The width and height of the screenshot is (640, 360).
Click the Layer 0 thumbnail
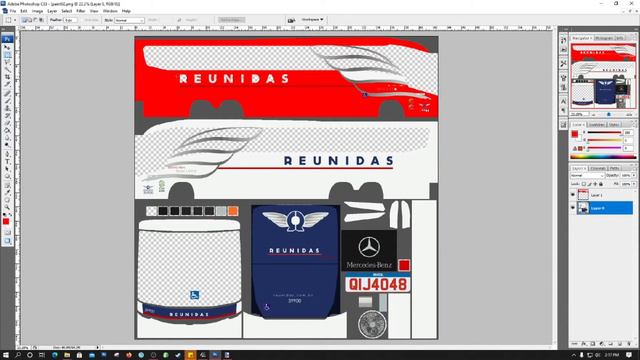click(x=583, y=208)
